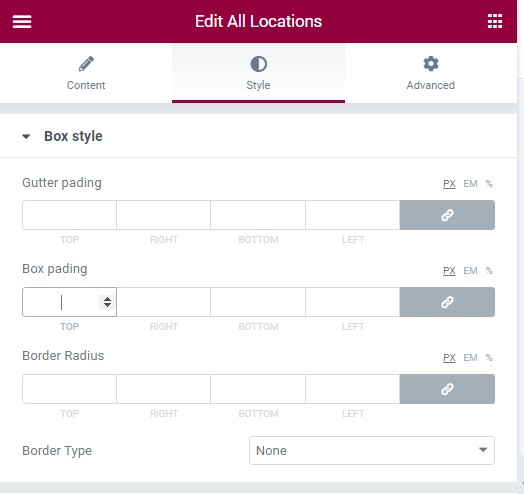
Task: Click the Box pading RIGHT input field
Action: (163, 302)
